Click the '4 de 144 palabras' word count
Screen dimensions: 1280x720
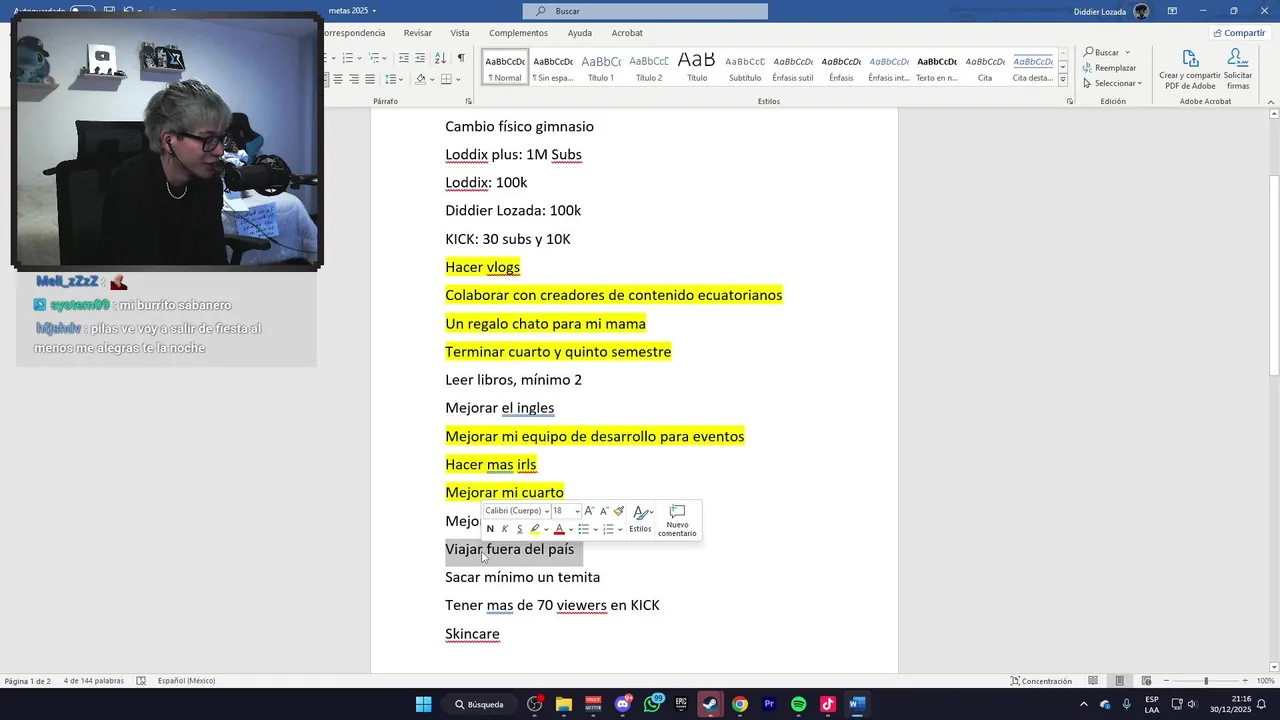pos(94,681)
